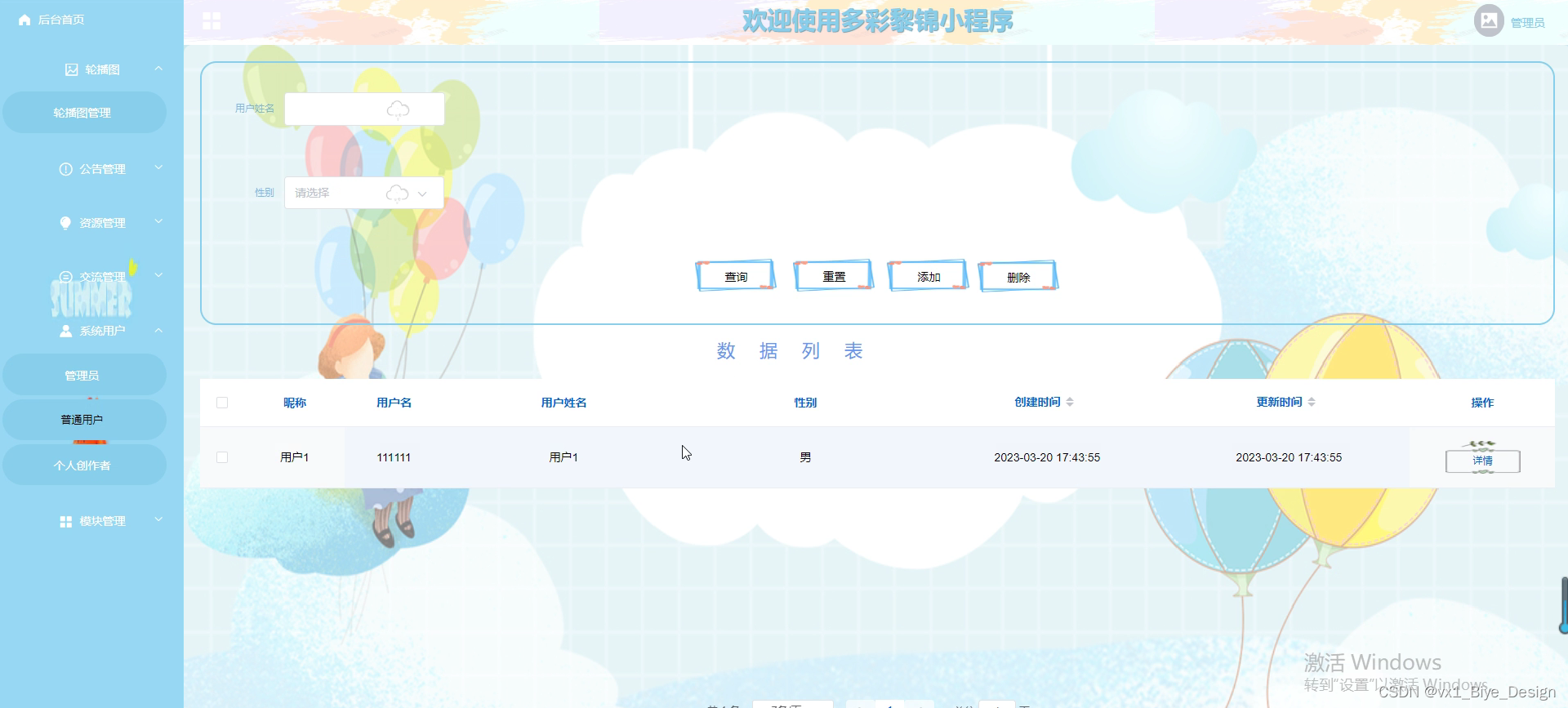Check the row checkbox for 用户1
Image resolution: width=1568 pixels, height=708 pixels.
222,457
